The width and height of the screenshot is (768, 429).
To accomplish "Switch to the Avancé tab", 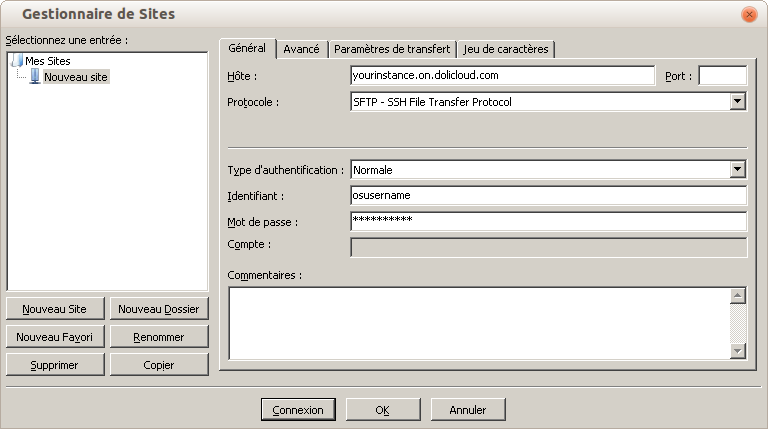I will (x=301, y=49).
